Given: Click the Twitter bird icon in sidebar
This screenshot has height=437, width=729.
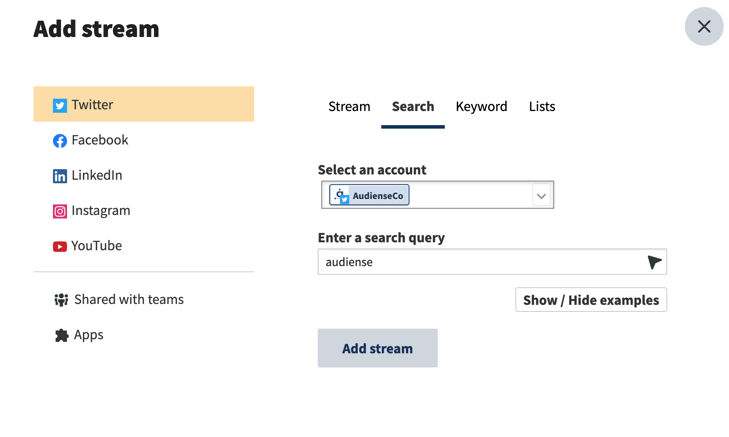Looking at the screenshot, I should 60,106.
